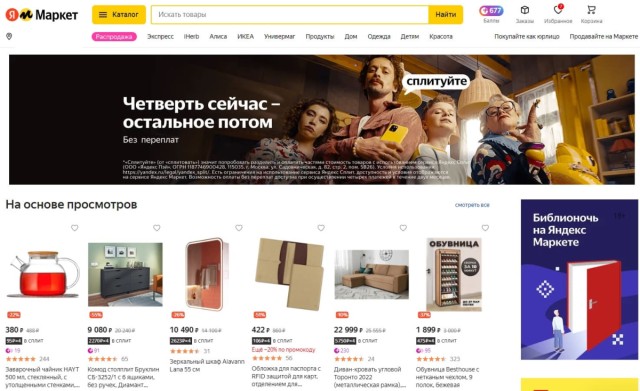Open the Заказы orders icon
The width and height of the screenshot is (640, 391).
tap(525, 14)
